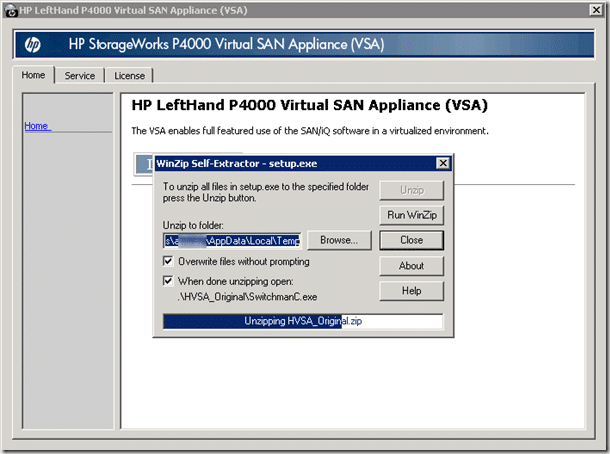This screenshot has height=454, width=610.
Task: Close the WinZip Self-Extractor with its X
Action: (443, 163)
